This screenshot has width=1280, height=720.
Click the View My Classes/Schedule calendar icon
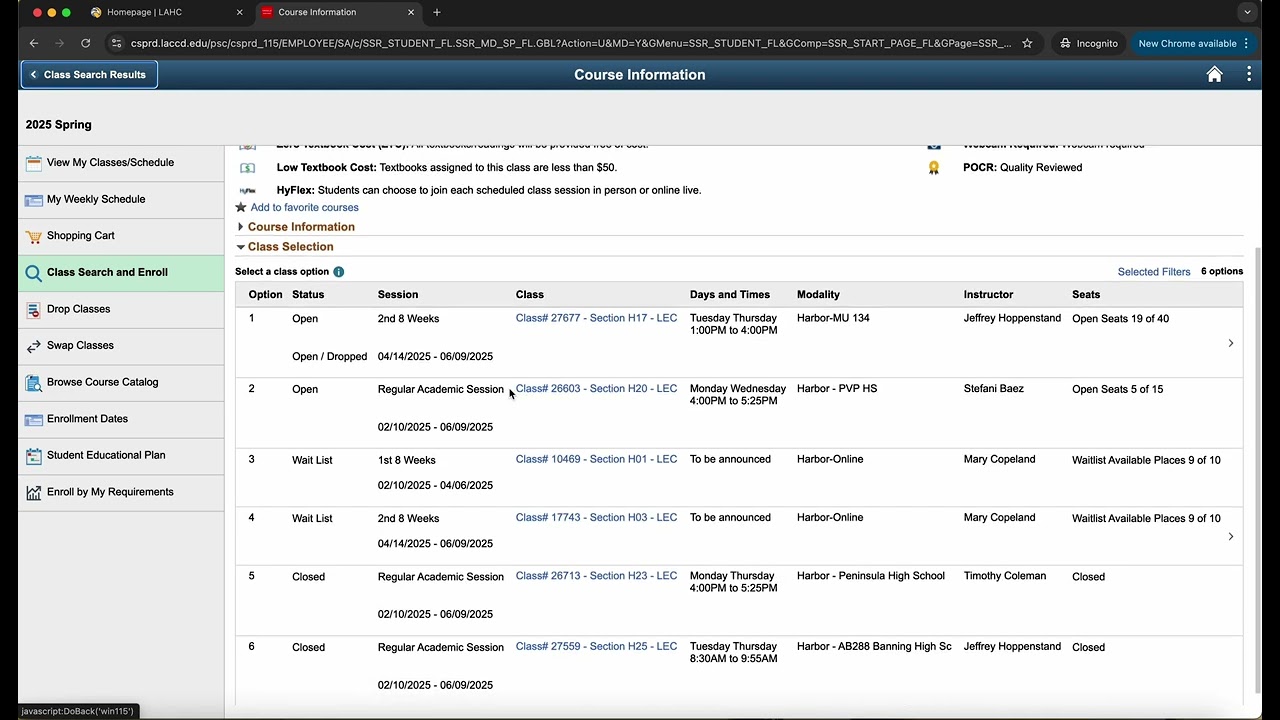coord(34,163)
